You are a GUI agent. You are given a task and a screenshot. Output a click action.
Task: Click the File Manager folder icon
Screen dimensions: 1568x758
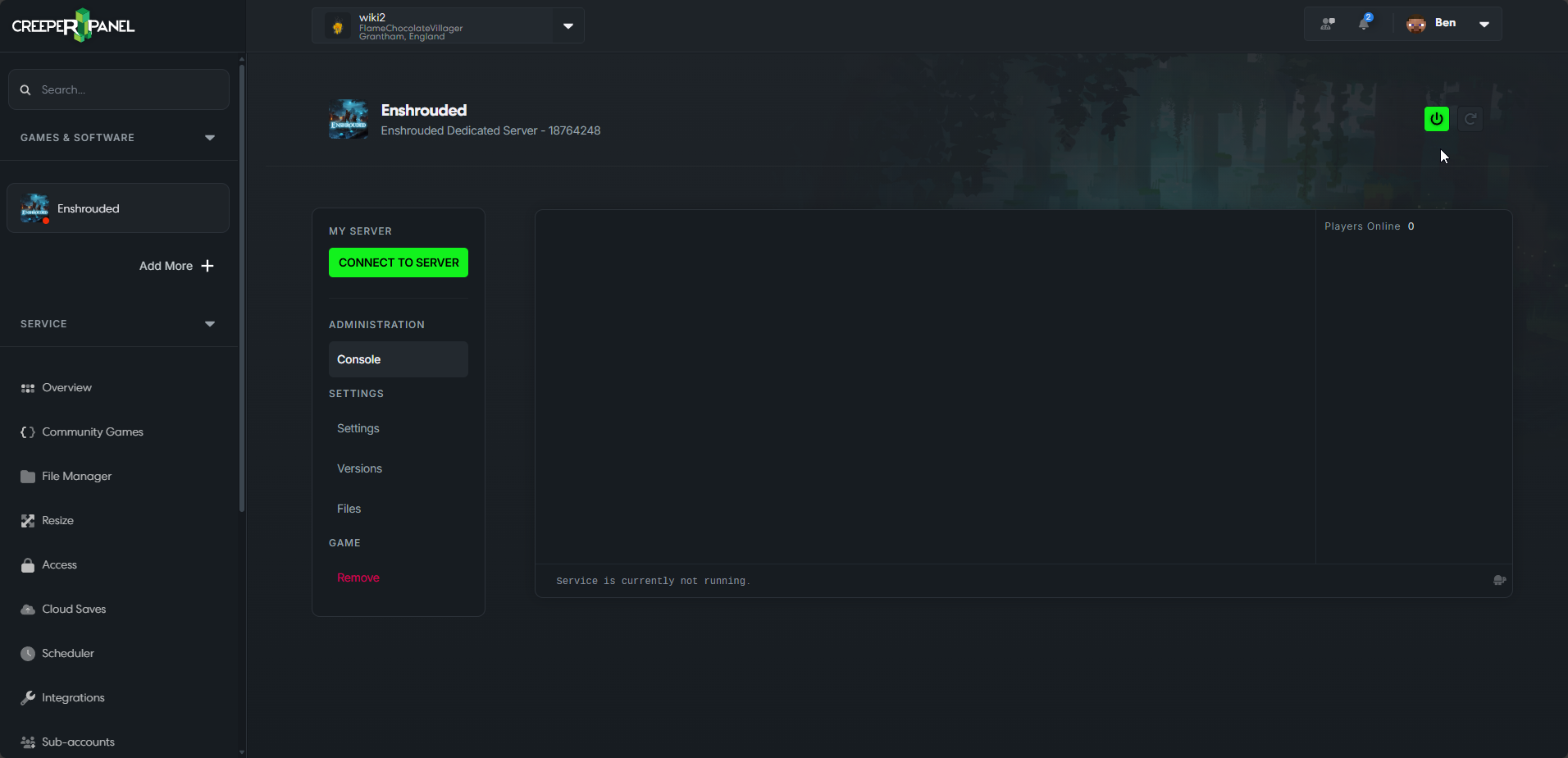click(x=28, y=477)
